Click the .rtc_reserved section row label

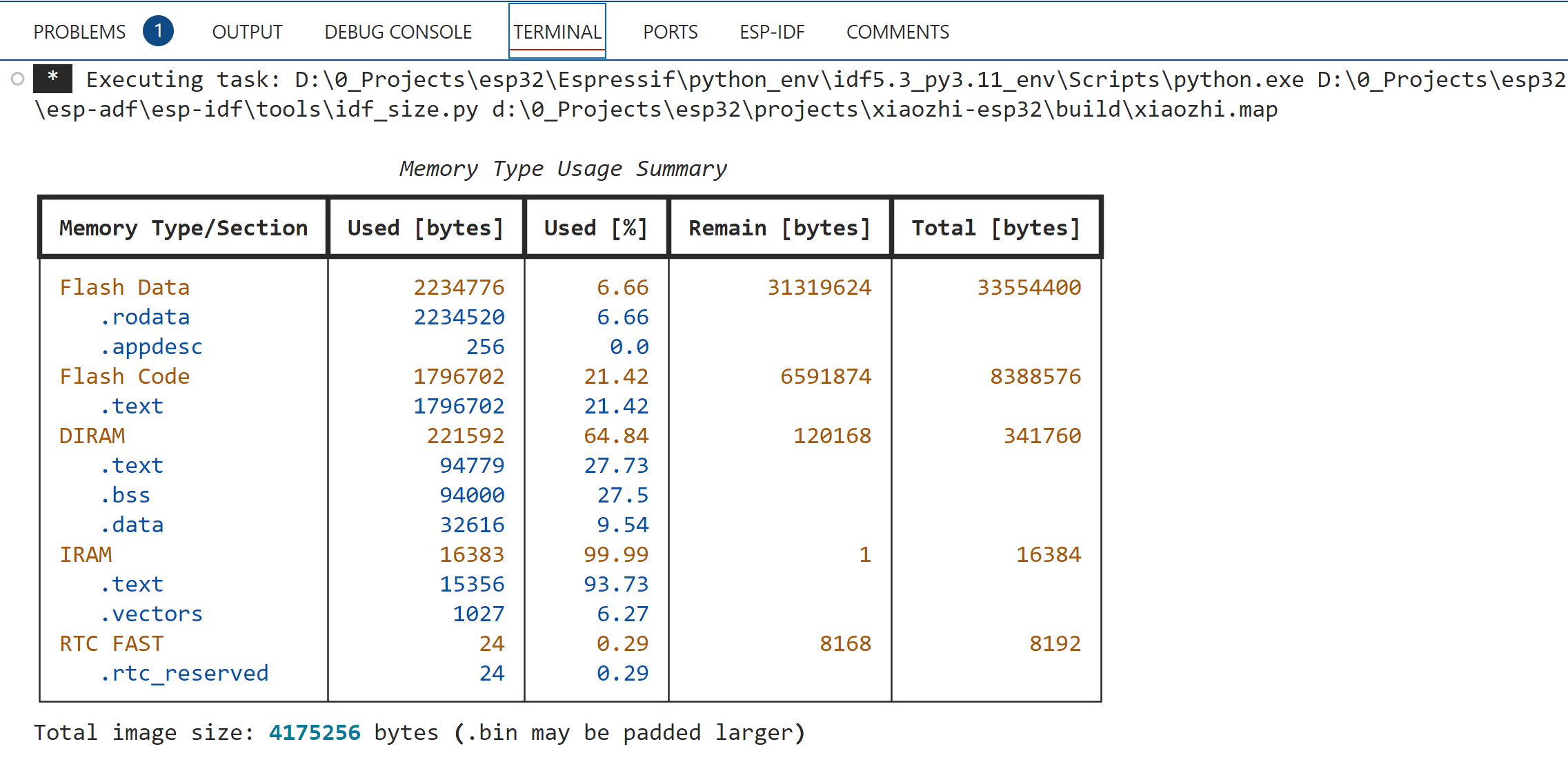point(184,673)
